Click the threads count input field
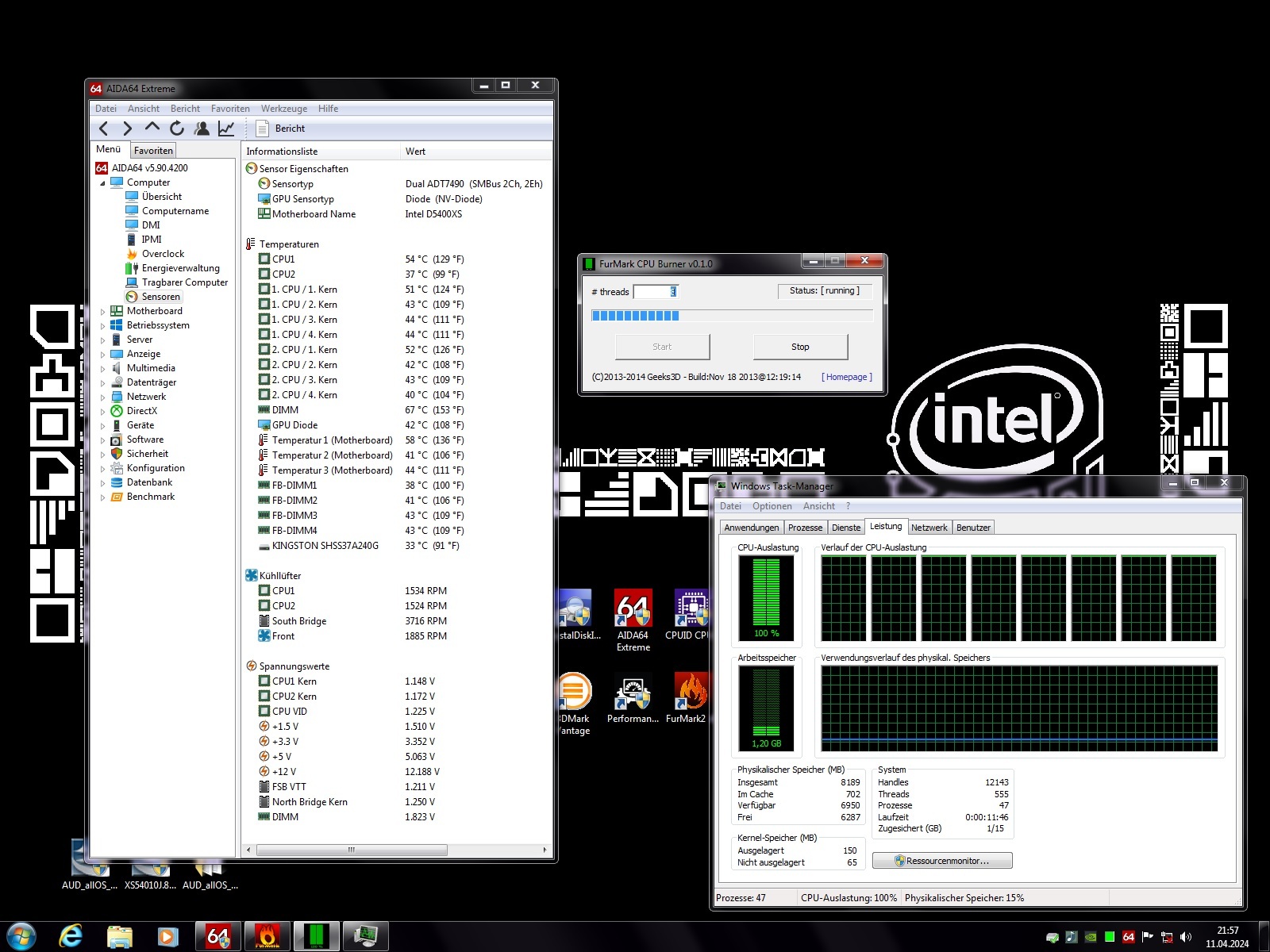Screen dimensions: 1270x952 (x=654, y=292)
